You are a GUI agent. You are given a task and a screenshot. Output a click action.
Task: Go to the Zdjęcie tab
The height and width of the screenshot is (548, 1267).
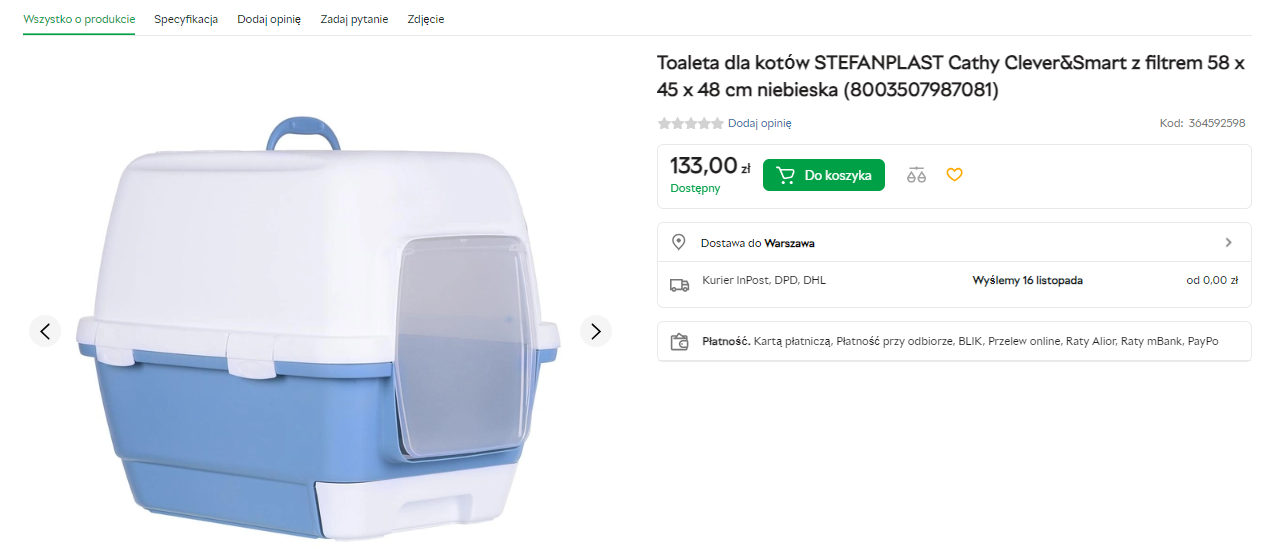pyautogui.click(x=426, y=19)
